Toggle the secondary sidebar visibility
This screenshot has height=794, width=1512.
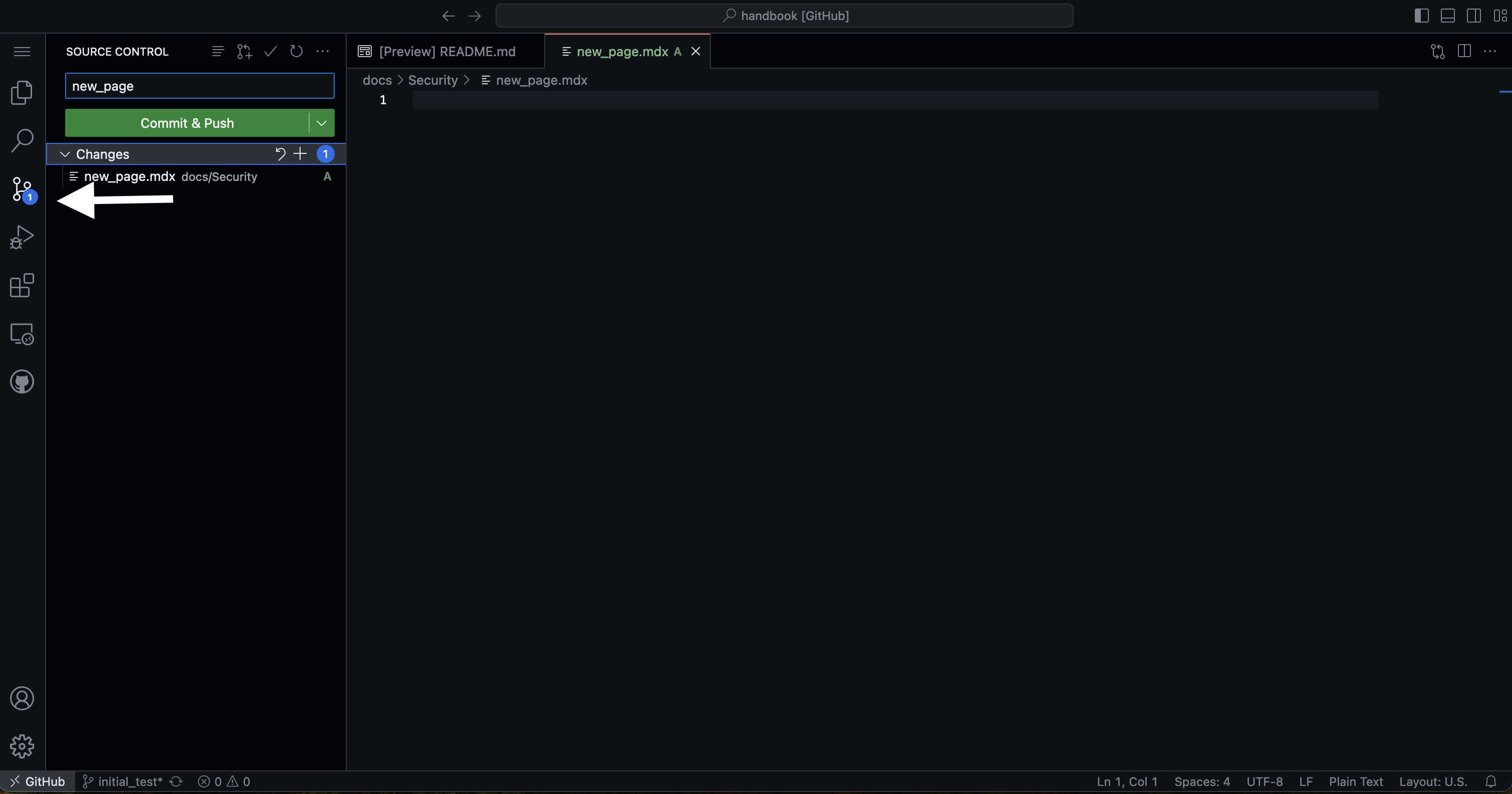click(1473, 16)
